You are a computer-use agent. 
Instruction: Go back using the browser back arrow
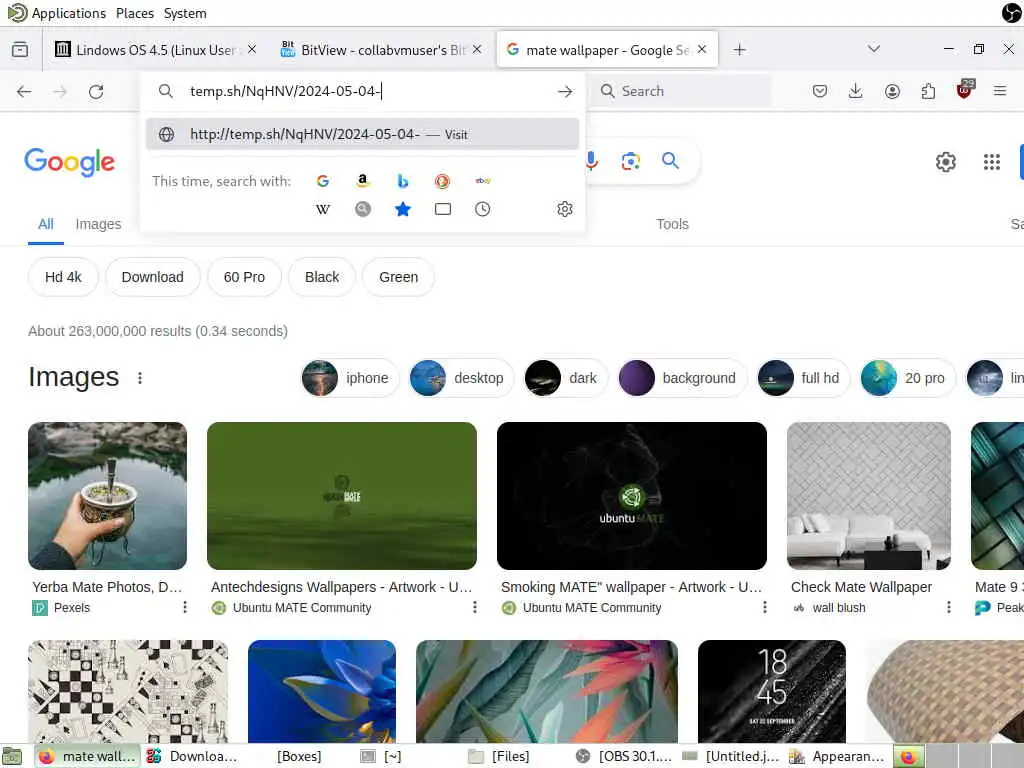(x=24, y=91)
